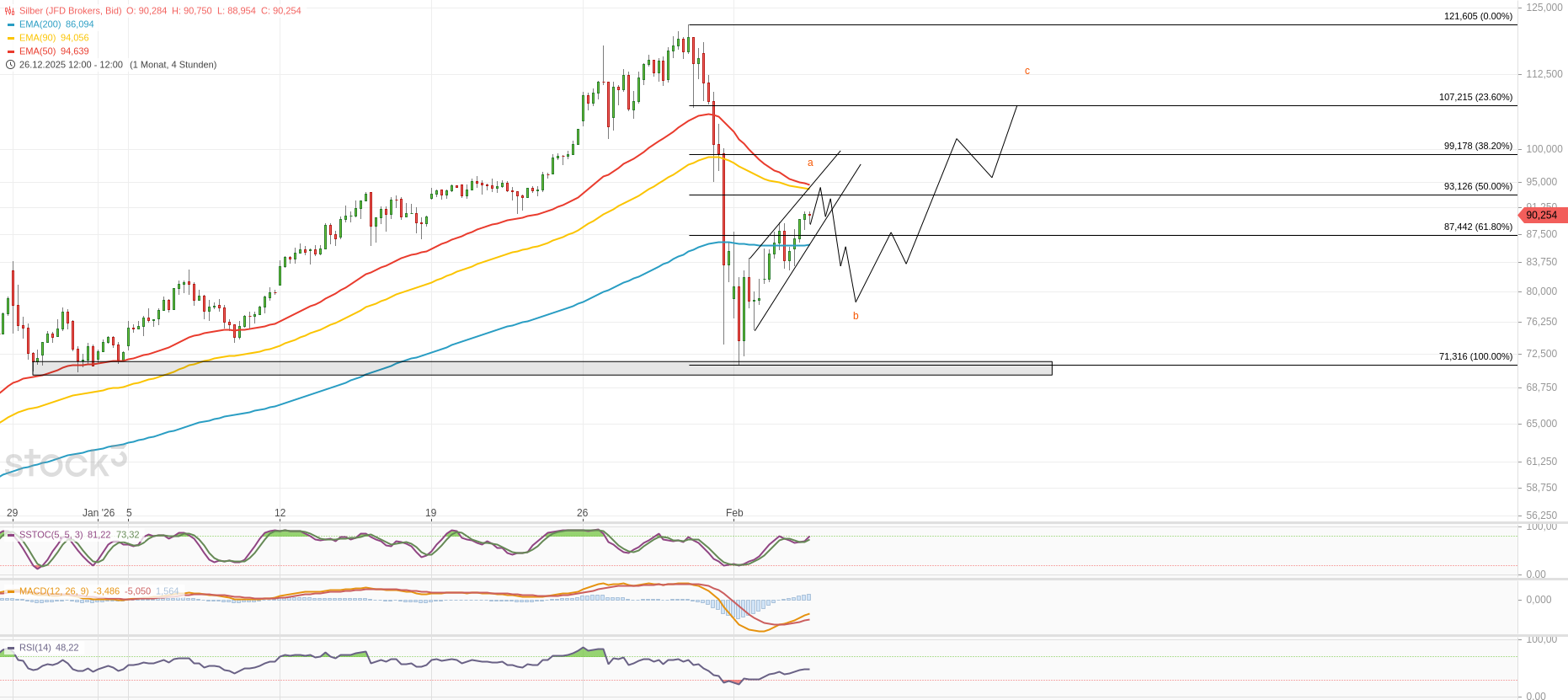Select the 121,605 (0.00%) Fibonacci level label
This screenshot has height=700, width=1568.
(x=1478, y=16)
